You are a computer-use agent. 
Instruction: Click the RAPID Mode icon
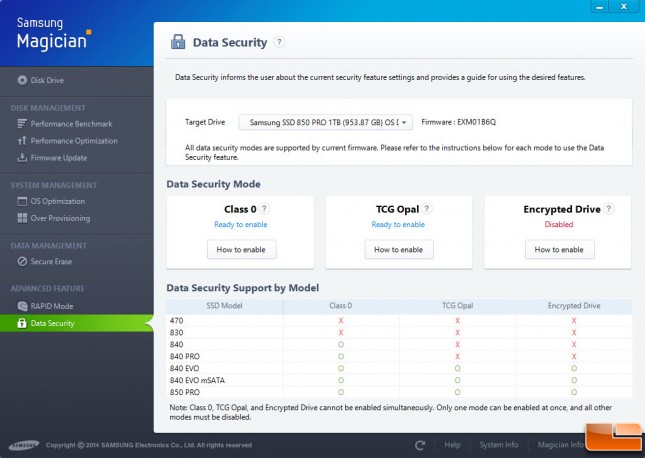coord(22,306)
